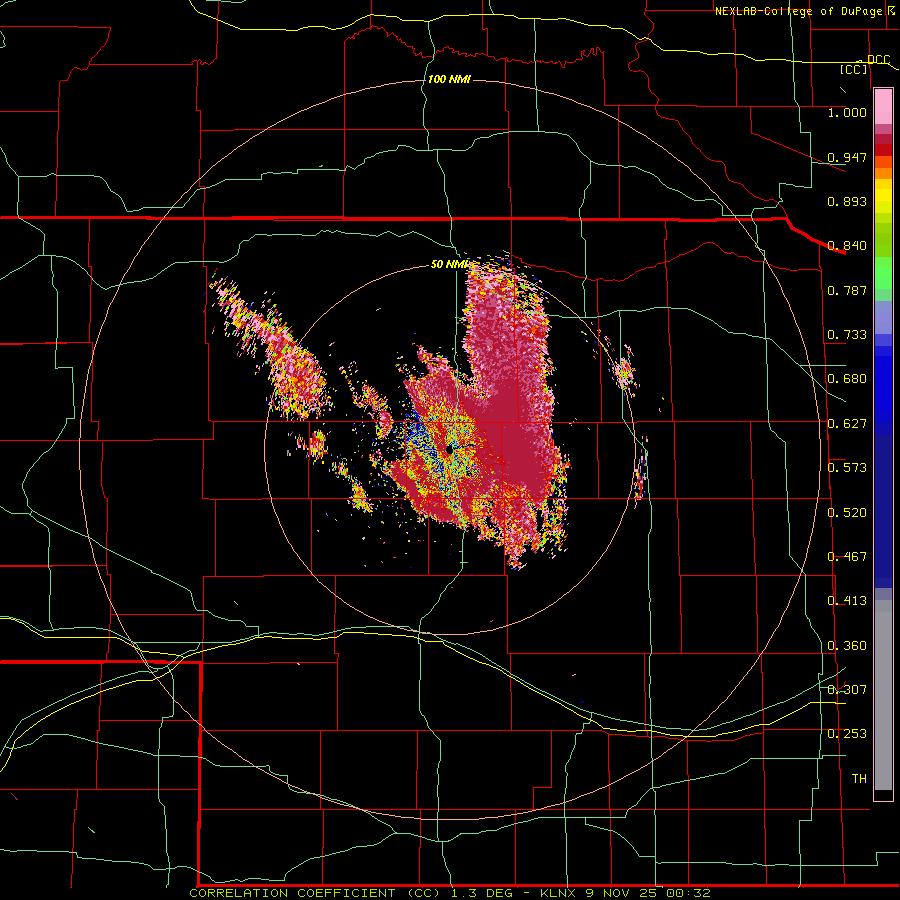Click the NEXLAB-College of DuPage title
This screenshot has width=900, height=900.
[800, 11]
